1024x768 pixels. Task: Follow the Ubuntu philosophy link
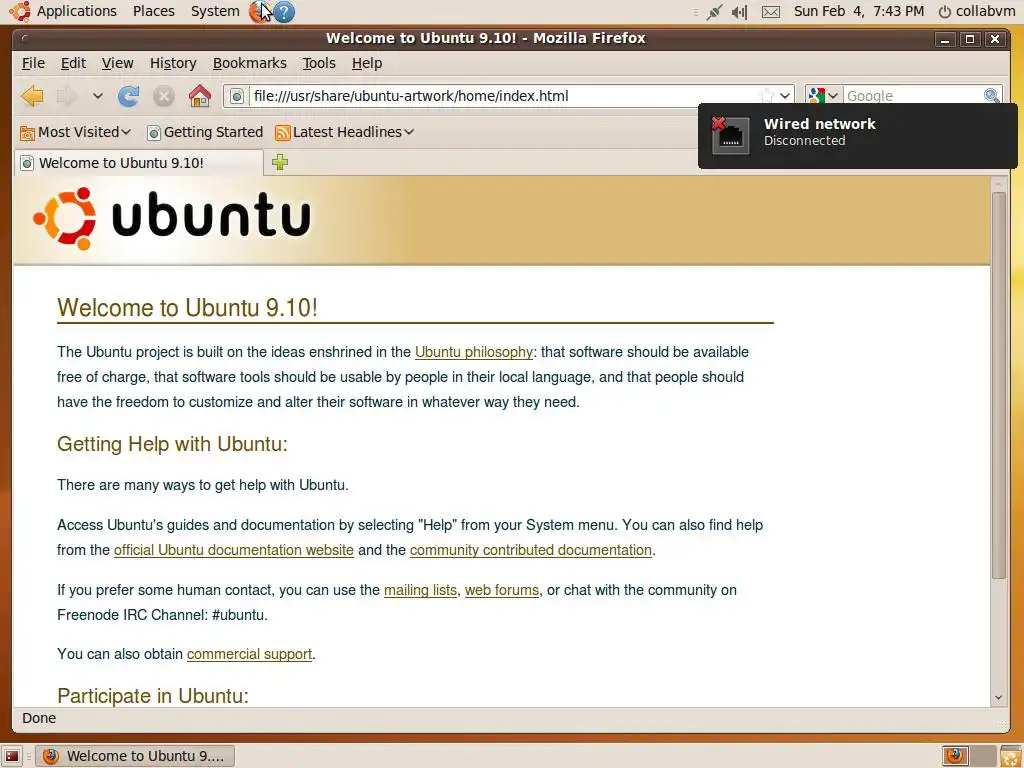point(474,352)
